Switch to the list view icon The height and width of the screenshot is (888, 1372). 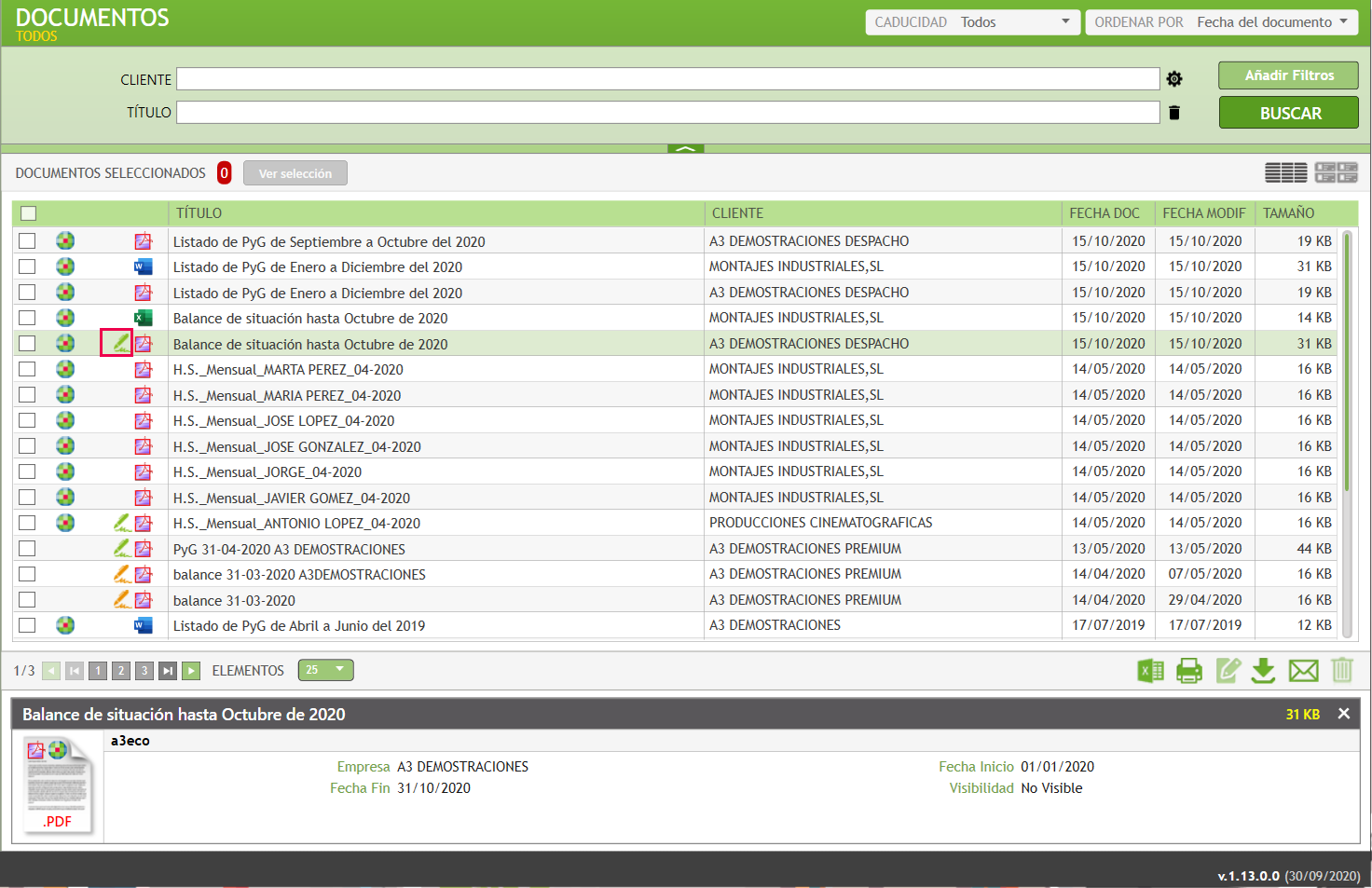point(1285,172)
